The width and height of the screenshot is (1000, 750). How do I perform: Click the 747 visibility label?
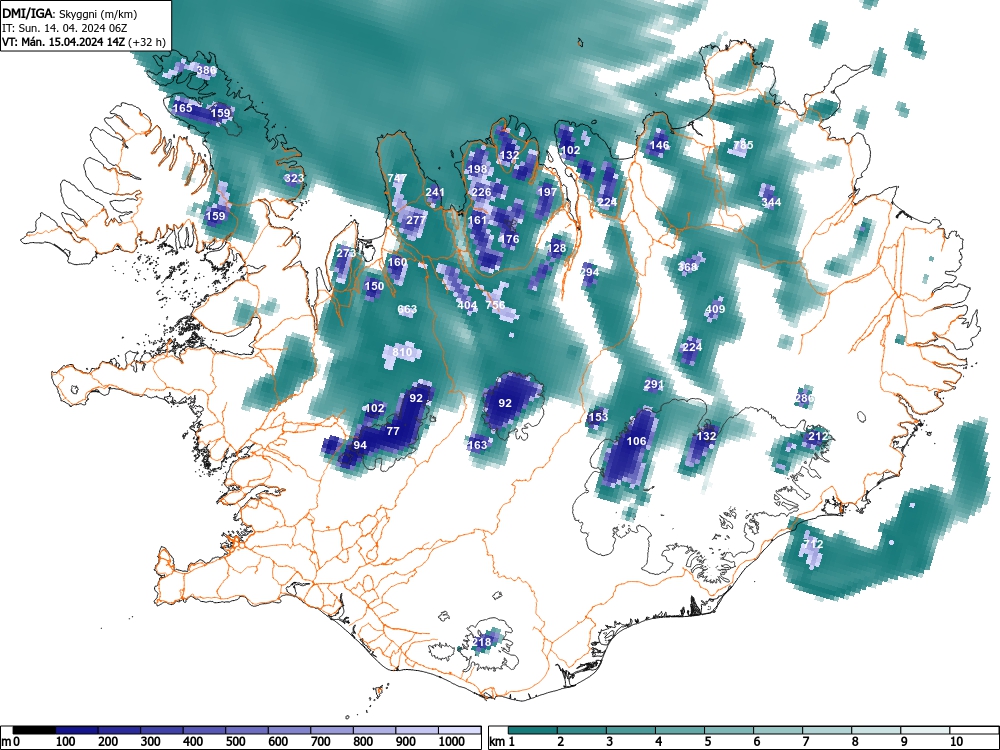397,178
